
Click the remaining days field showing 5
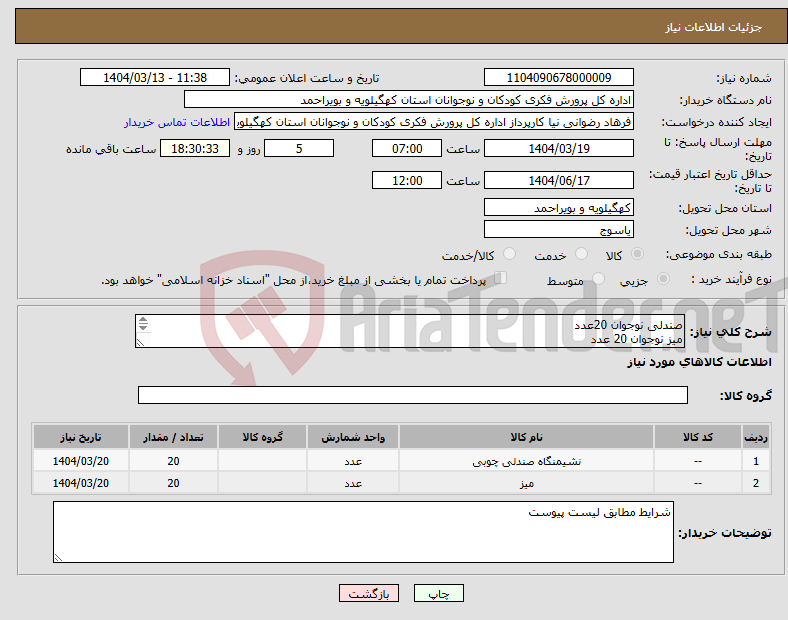(299, 148)
